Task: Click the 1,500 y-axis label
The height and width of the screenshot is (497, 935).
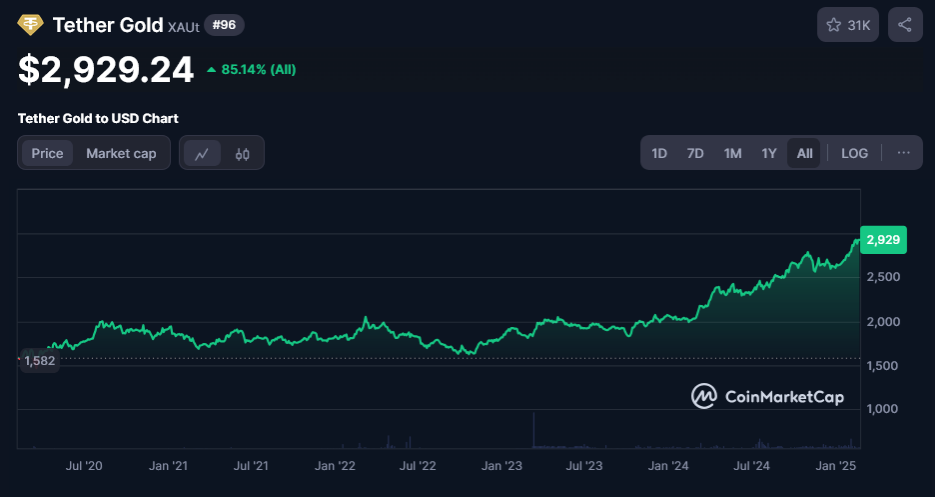Action: click(883, 365)
